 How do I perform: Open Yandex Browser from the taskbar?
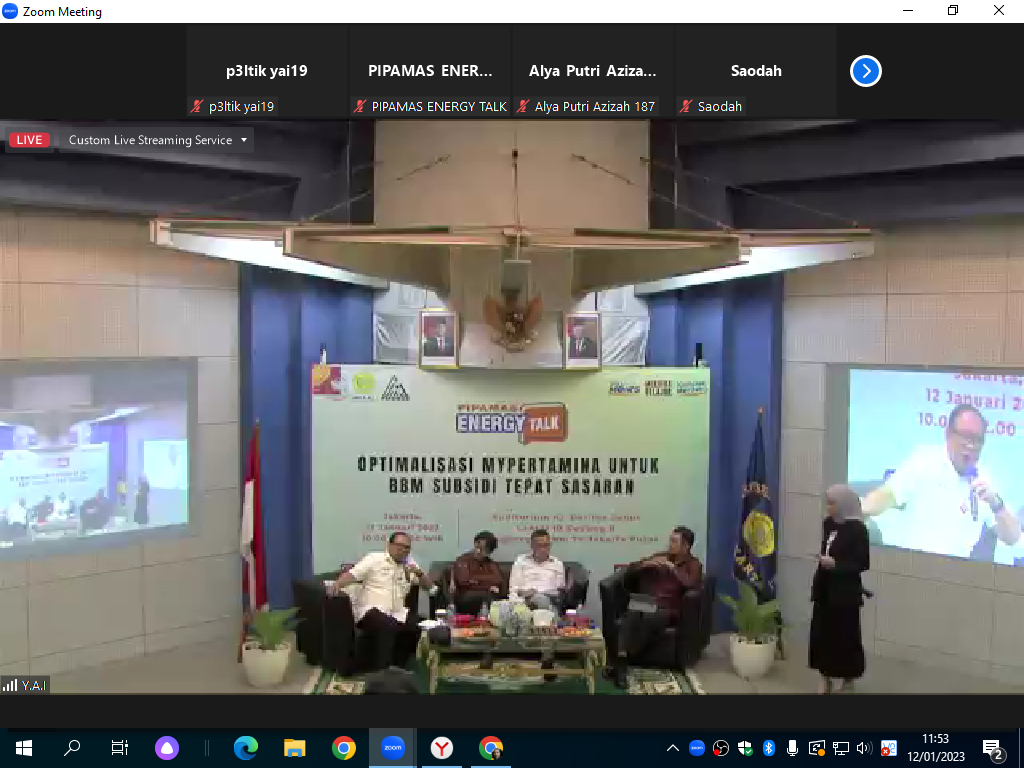(441, 748)
